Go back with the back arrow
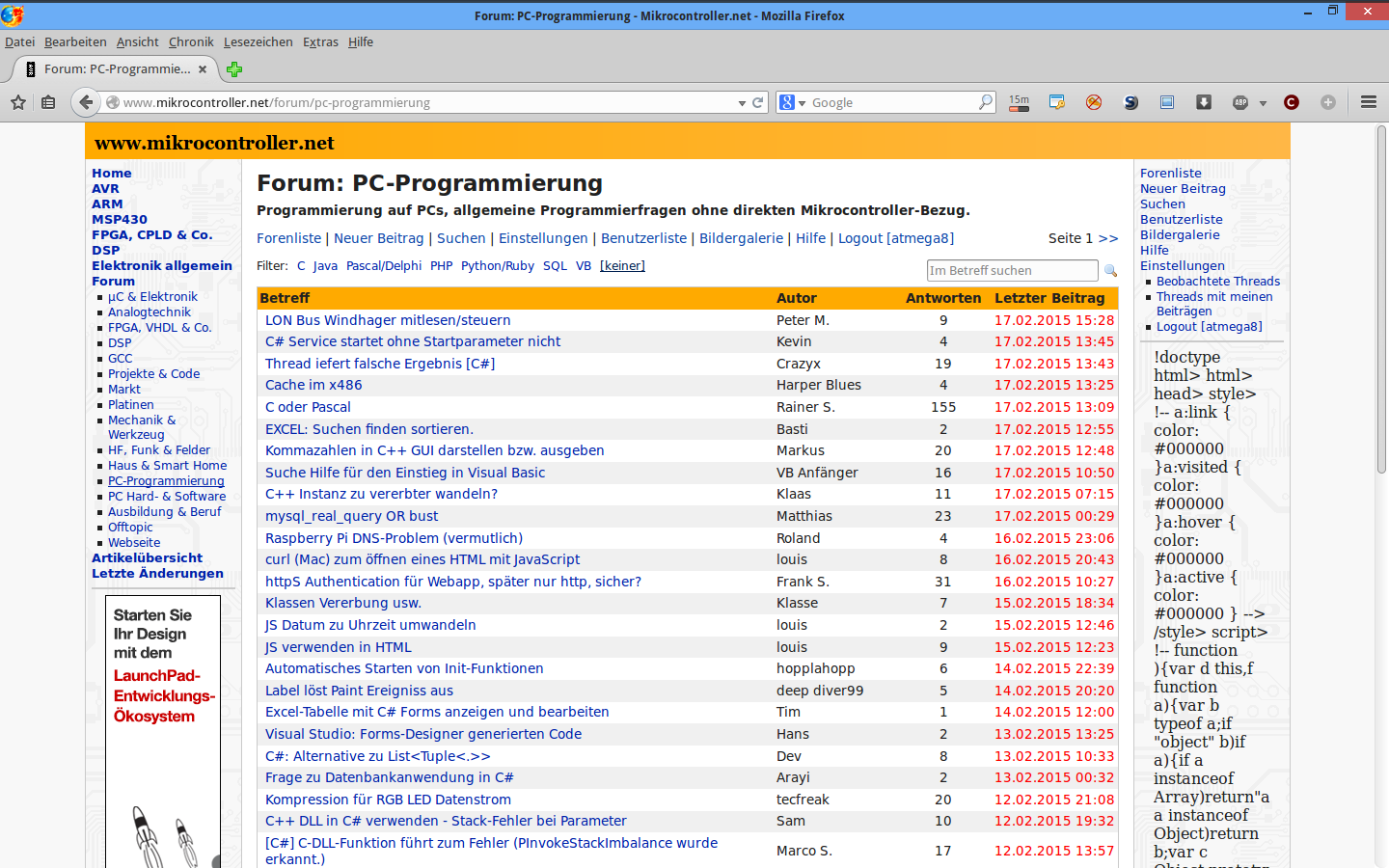 (x=86, y=102)
